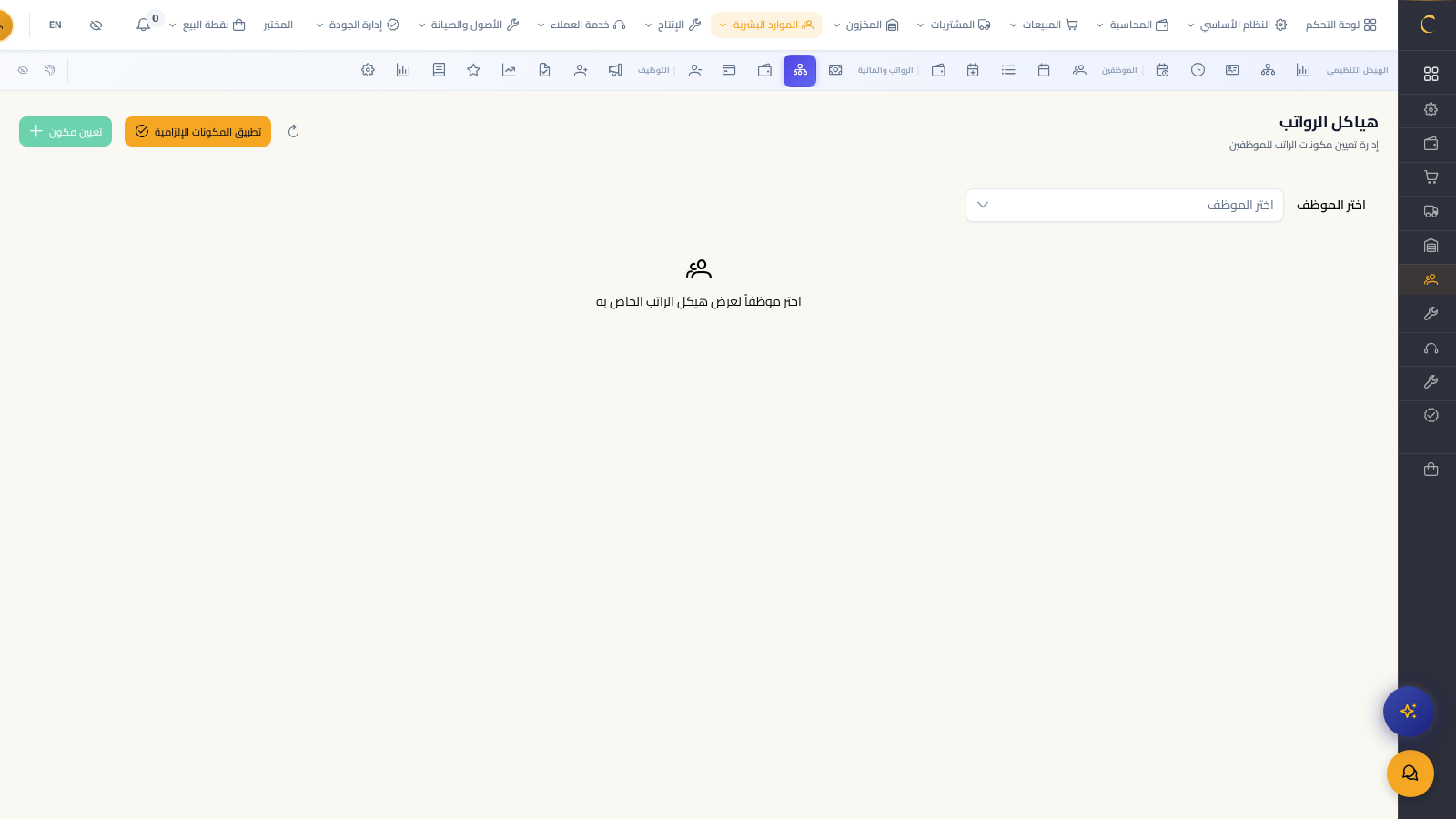The width and height of the screenshot is (1456, 819).
Task: Click the تطبيق المكونات الإلزامية button
Action: pyautogui.click(x=197, y=132)
